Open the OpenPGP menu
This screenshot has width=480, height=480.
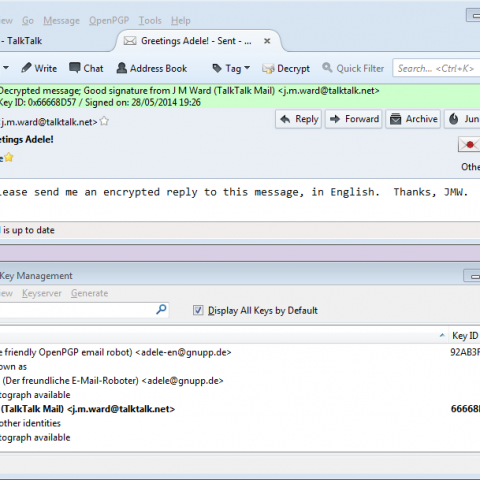point(109,21)
